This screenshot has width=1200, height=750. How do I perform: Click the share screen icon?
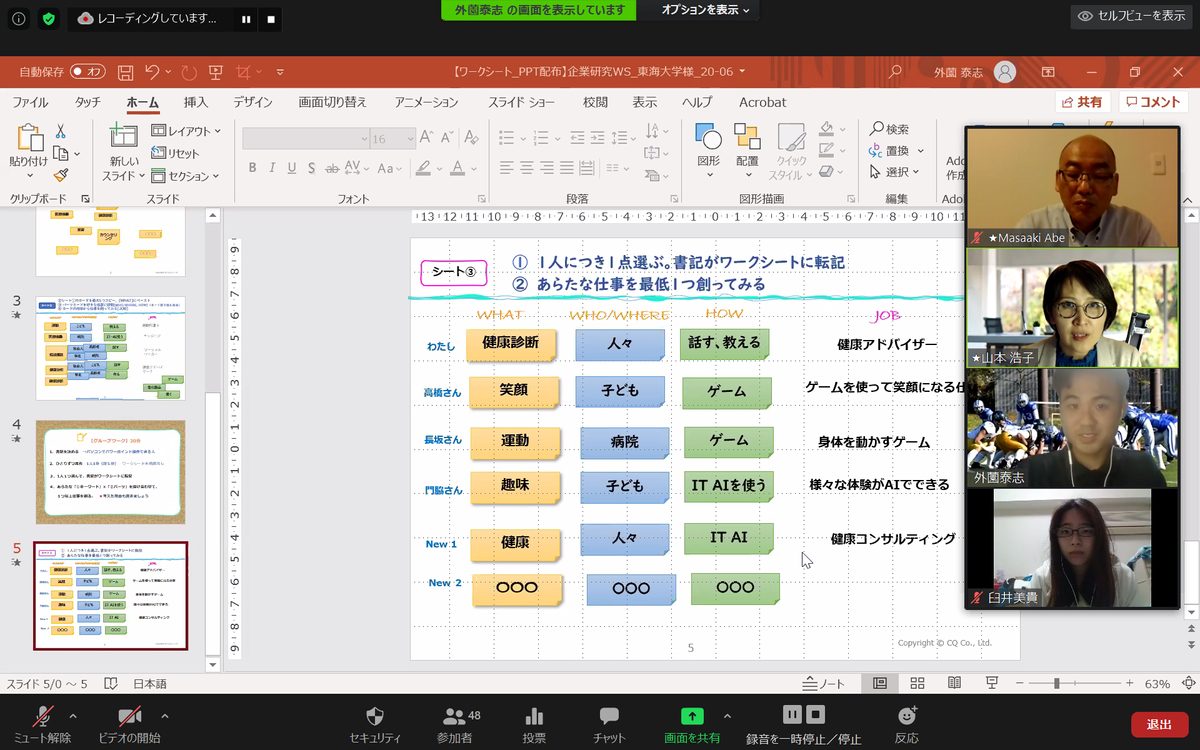click(x=691, y=716)
